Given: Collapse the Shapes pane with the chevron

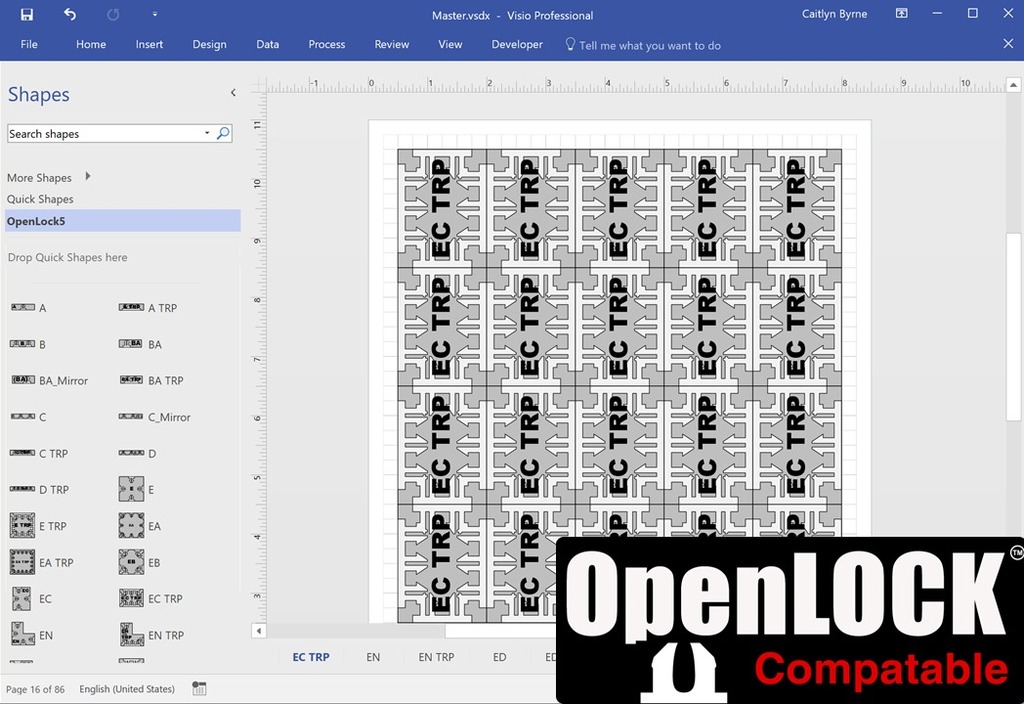Looking at the screenshot, I should point(233,93).
